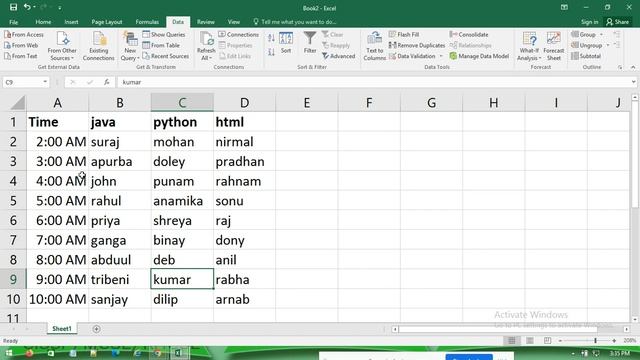640x360 pixels.
Task: Switch to the Review tab
Action: (x=206, y=22)
